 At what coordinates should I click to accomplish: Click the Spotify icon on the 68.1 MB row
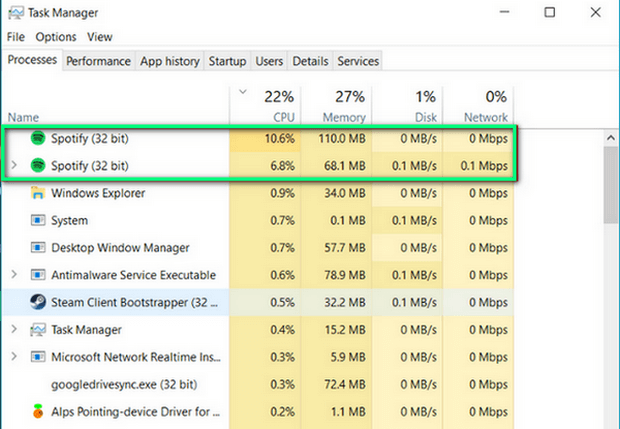tap(38, 165)
